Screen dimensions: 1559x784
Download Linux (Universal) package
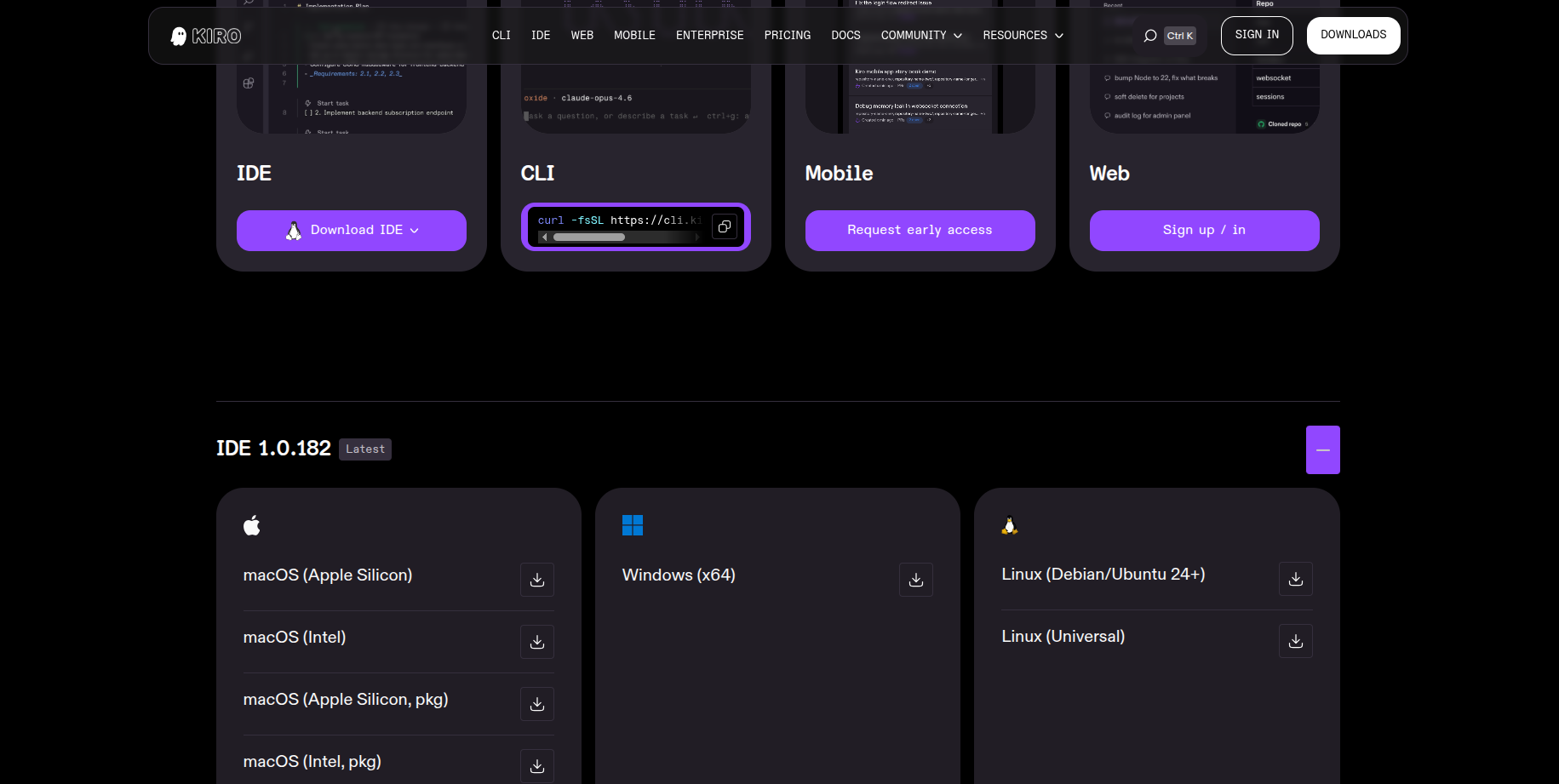(x=1296, y=641)
